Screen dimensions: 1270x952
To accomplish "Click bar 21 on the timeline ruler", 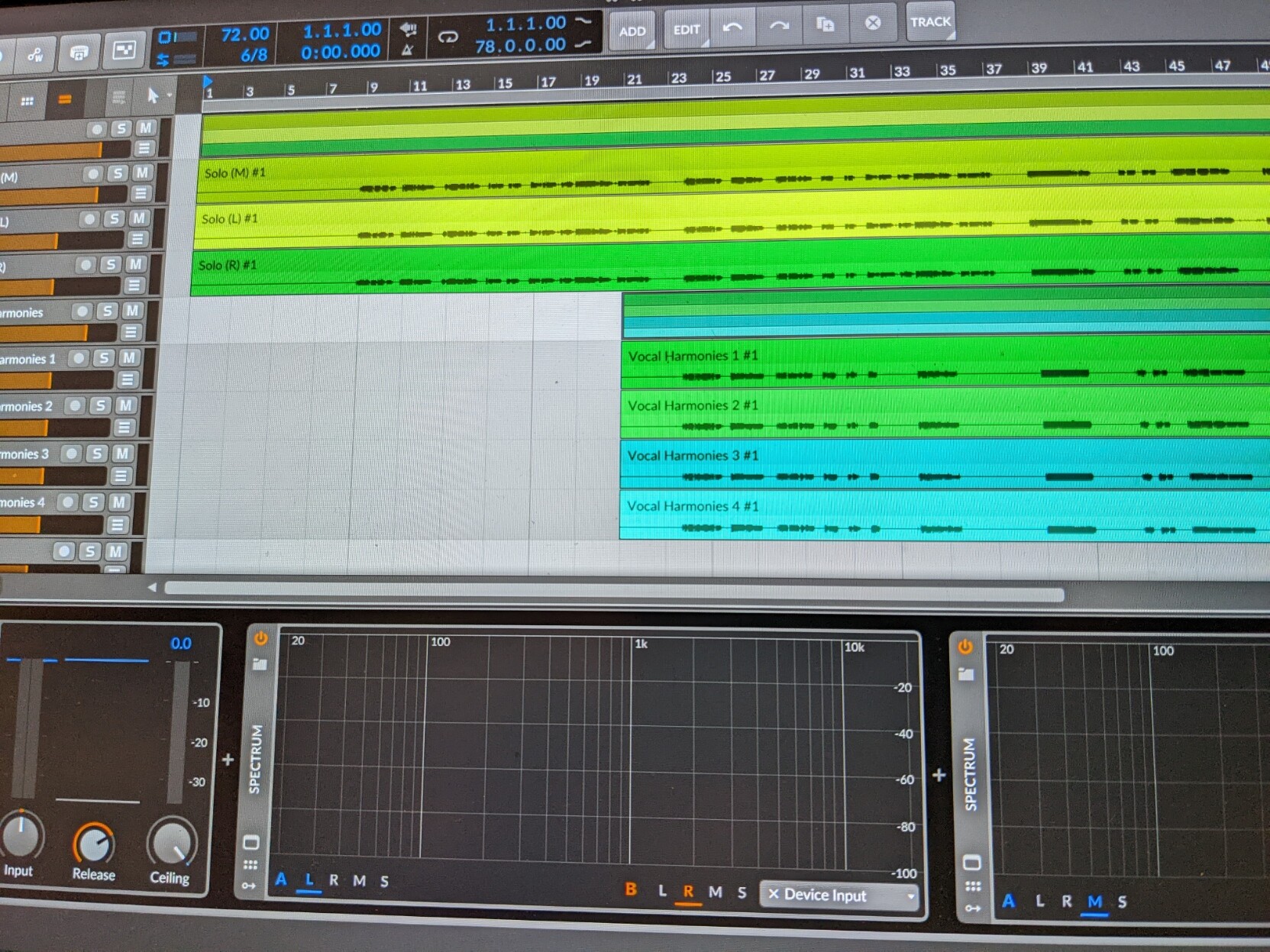I will tap(634, 79).
